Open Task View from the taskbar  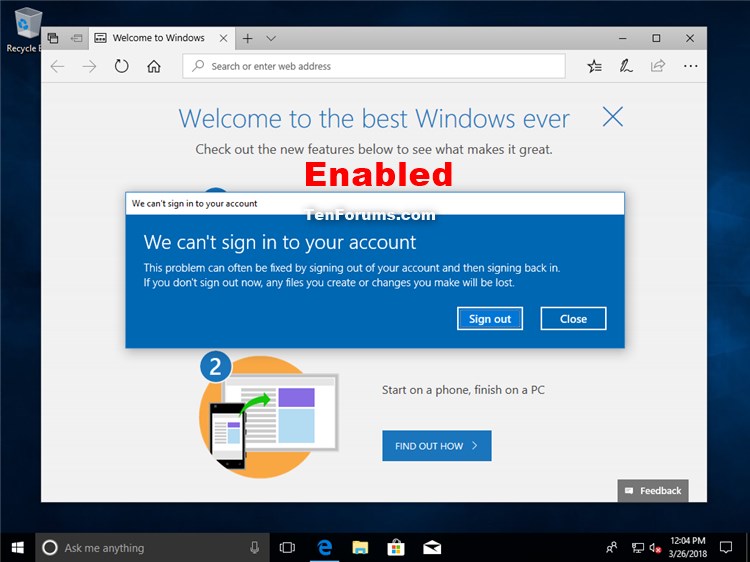click(287, 548)
